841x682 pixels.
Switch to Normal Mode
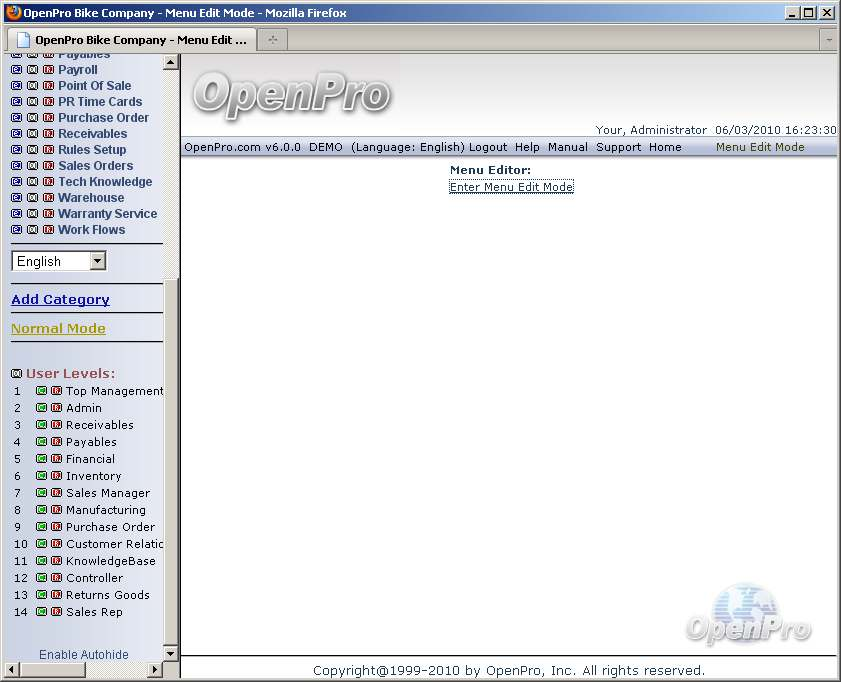click(x=58, y=328)
